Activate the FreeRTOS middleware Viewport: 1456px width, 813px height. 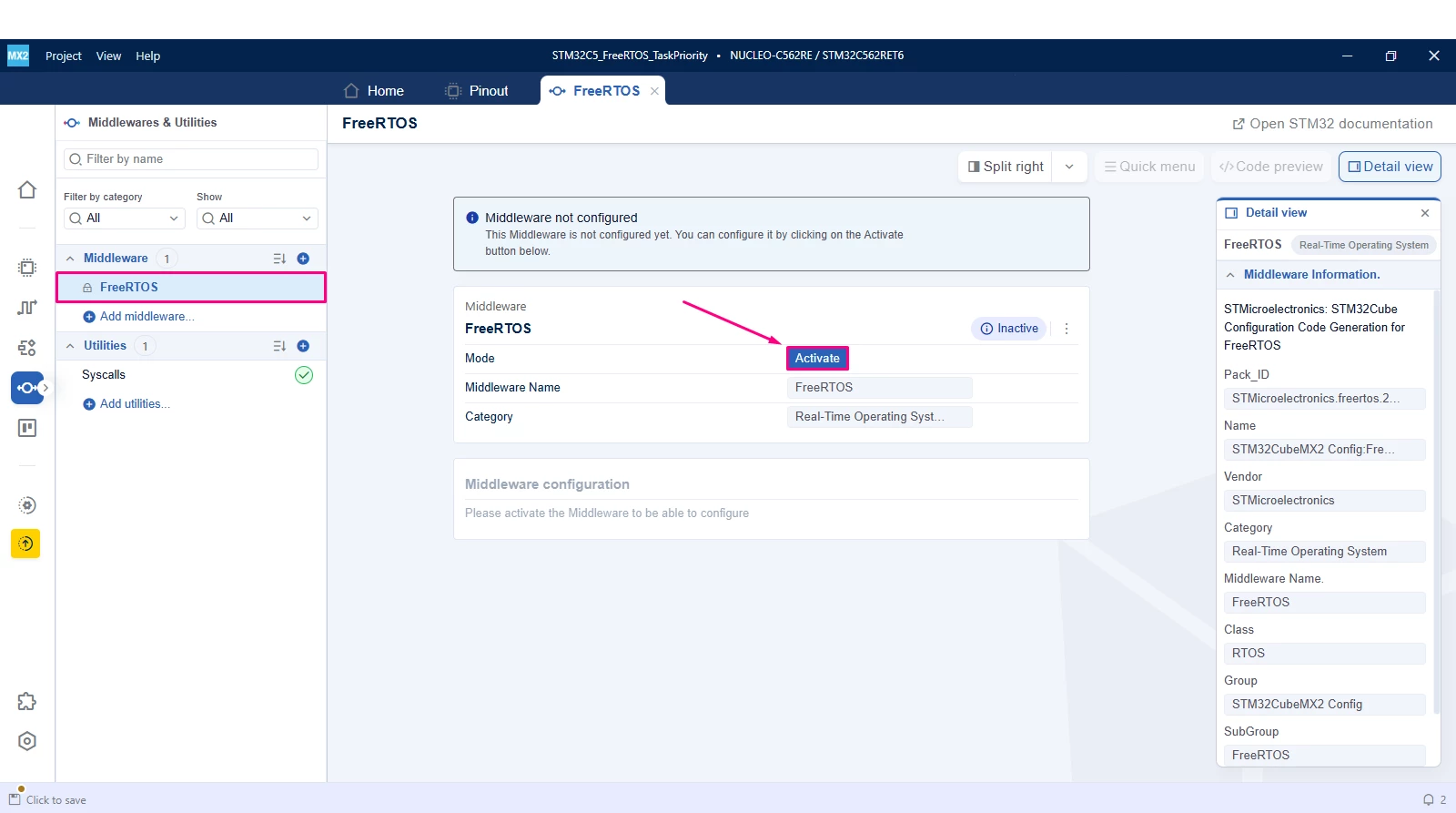817,359
